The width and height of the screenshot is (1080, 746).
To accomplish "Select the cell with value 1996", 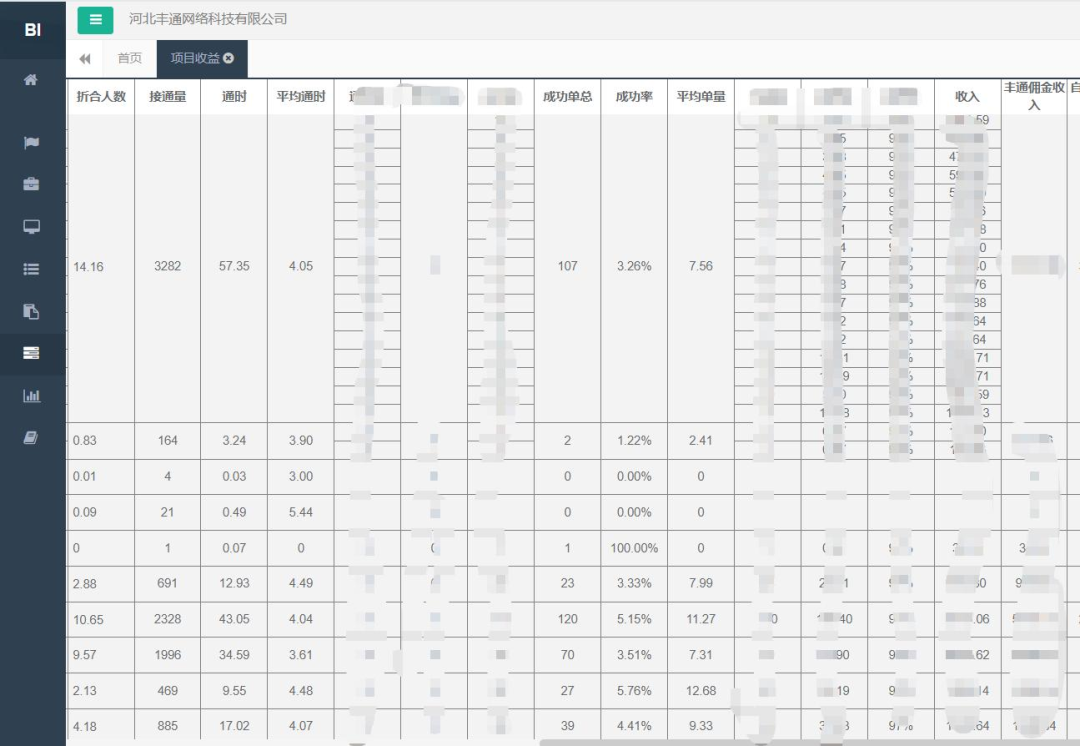I will point(167,655).
